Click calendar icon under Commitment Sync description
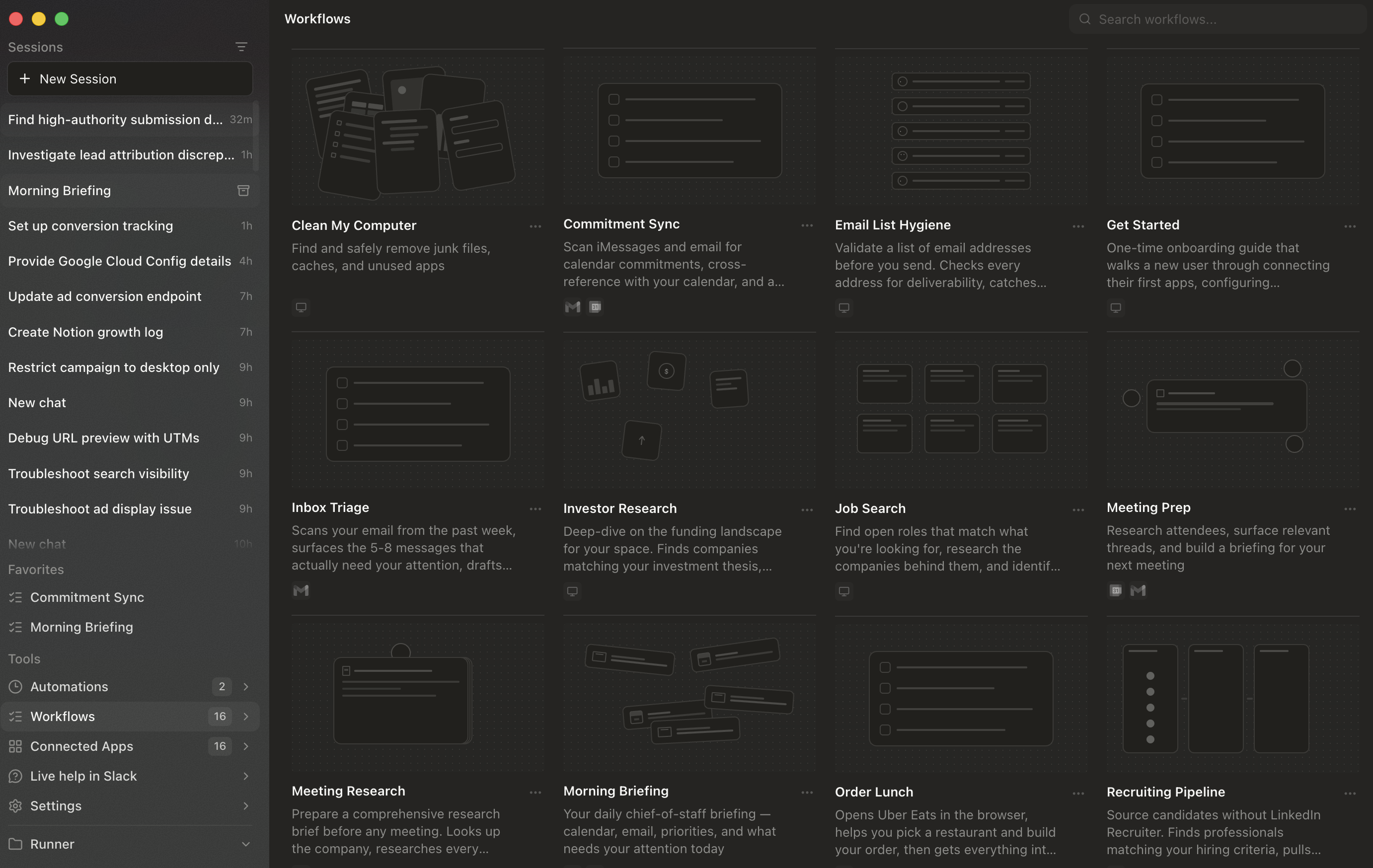Image resolution: width=1373 pixels, height=868 pixels. (595, 307)
